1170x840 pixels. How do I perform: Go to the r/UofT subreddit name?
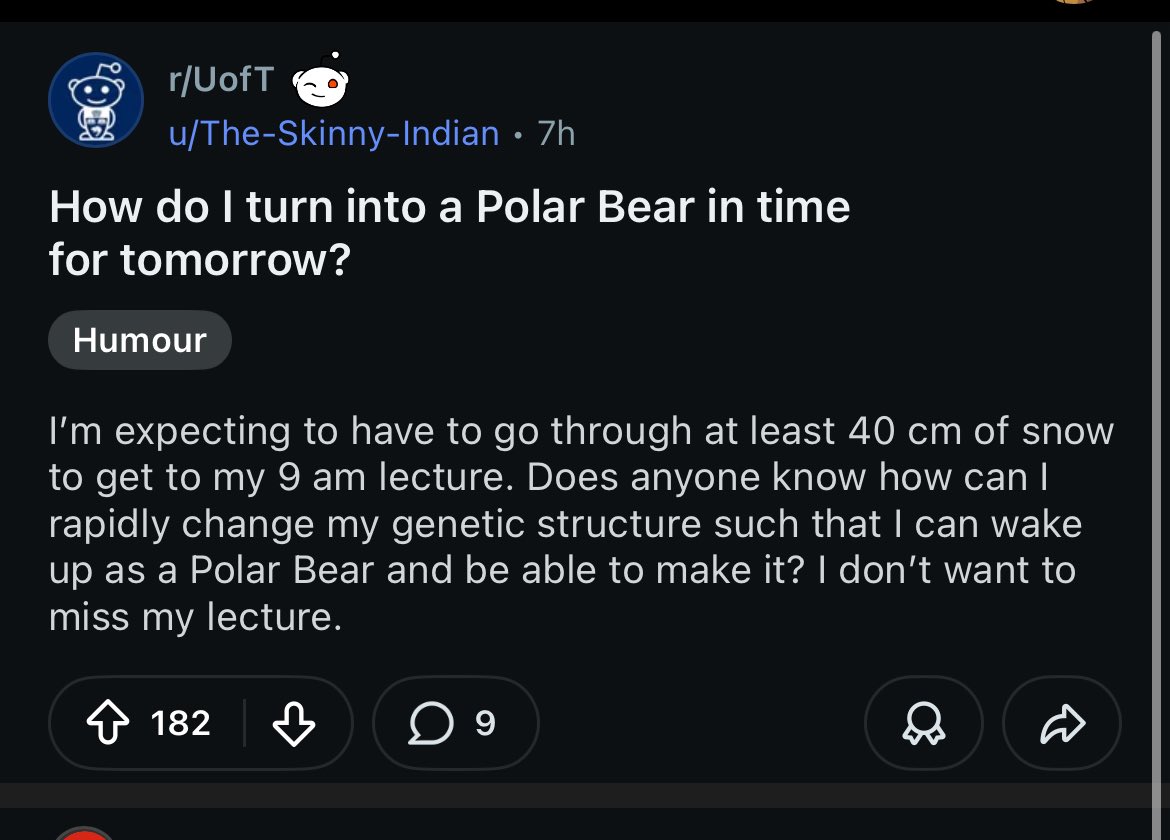tap(221, 80)
